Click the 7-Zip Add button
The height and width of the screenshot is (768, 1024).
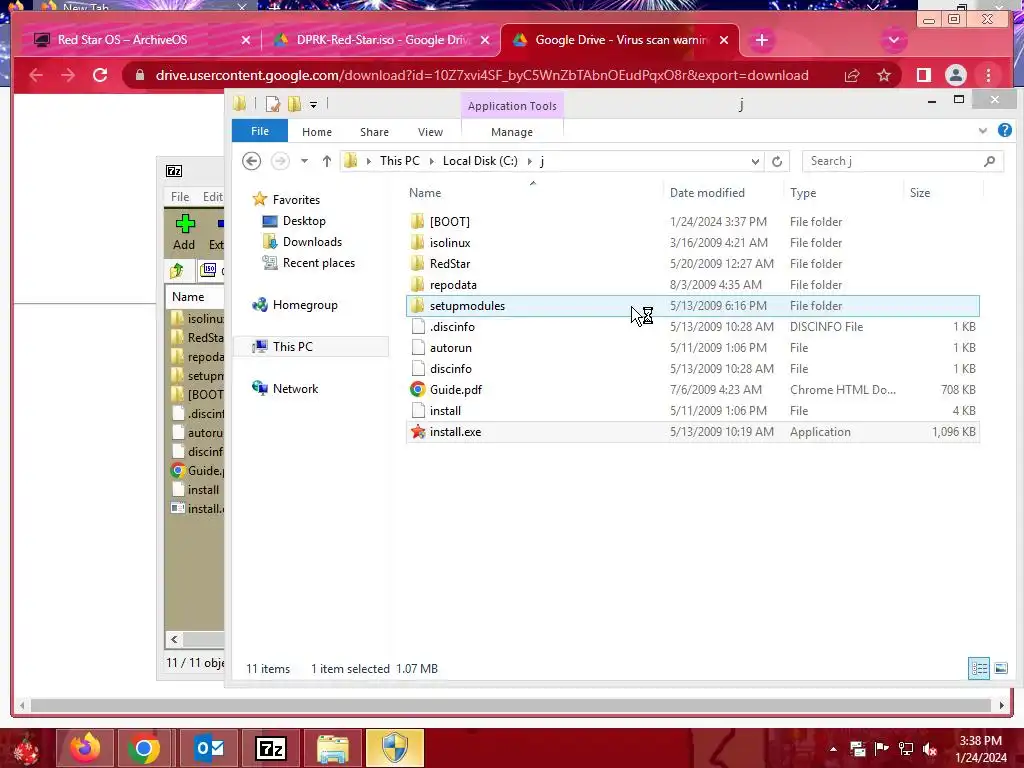pos(184,232)
